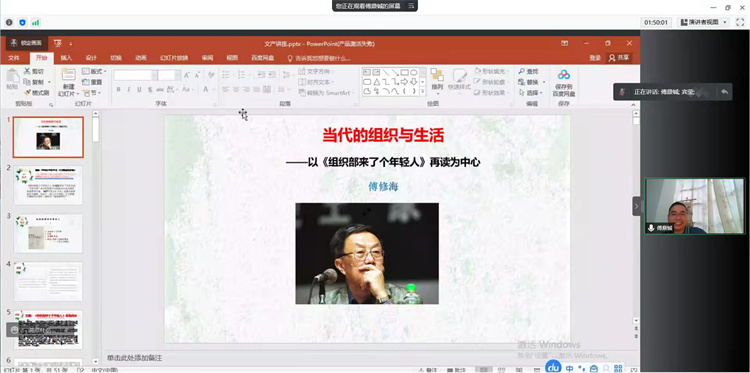Click the Login (登录) link

click(x=595, y=58)
